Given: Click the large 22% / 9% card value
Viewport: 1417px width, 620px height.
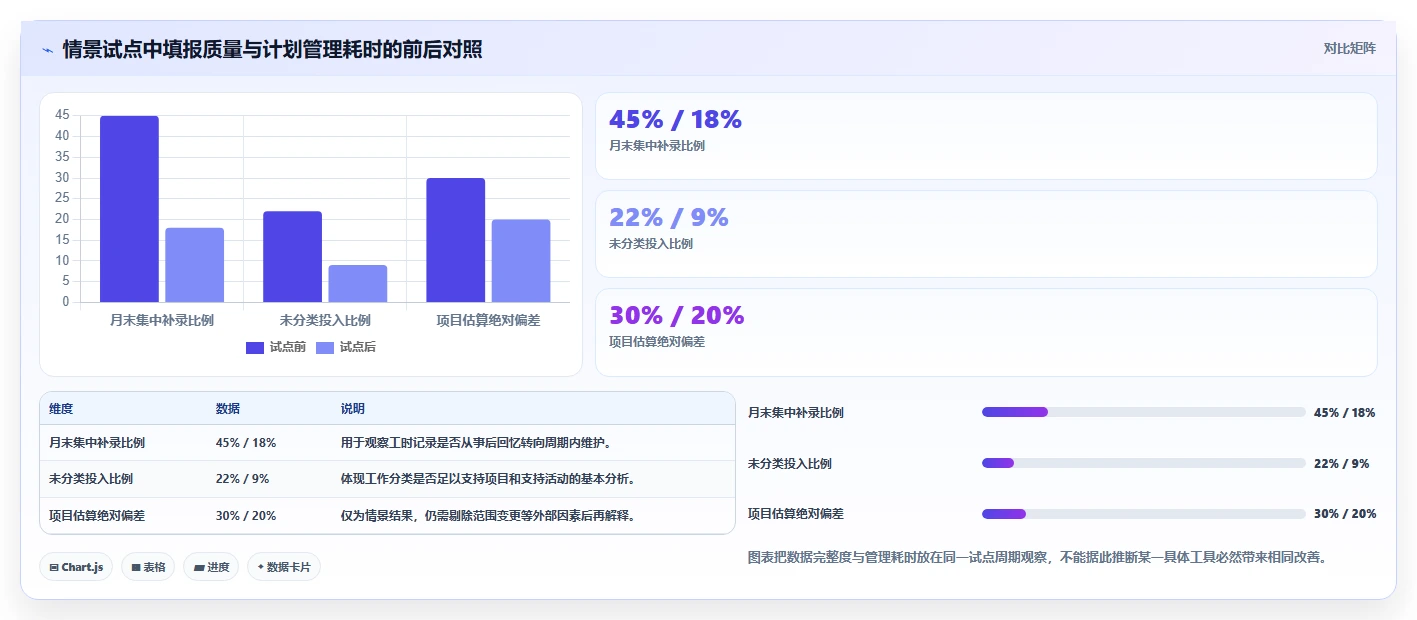Looking at the screenshot, I should pyautogui.click(x=668, y=217).
